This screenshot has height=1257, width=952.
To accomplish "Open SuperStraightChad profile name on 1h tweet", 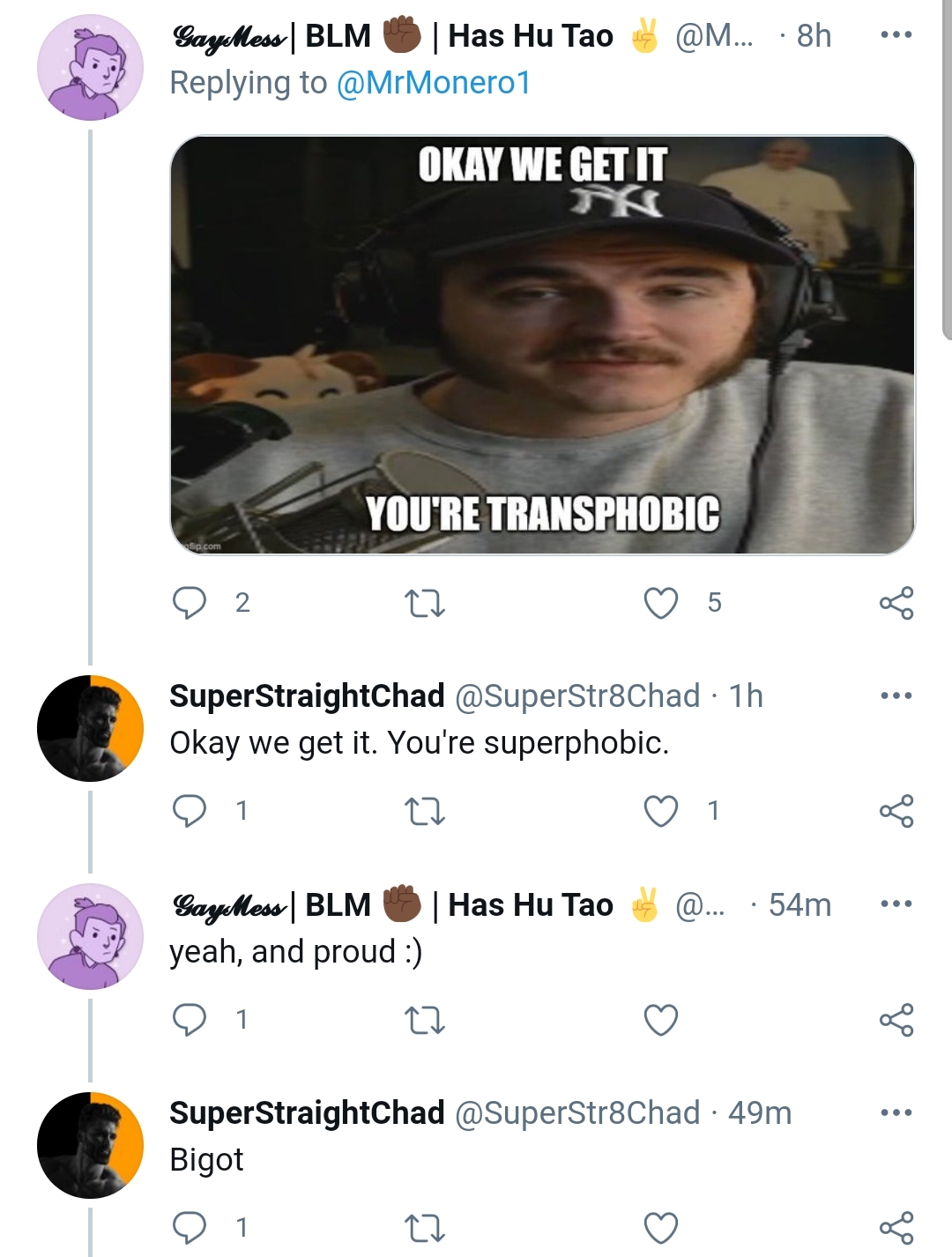I will [x=307, y=696].
